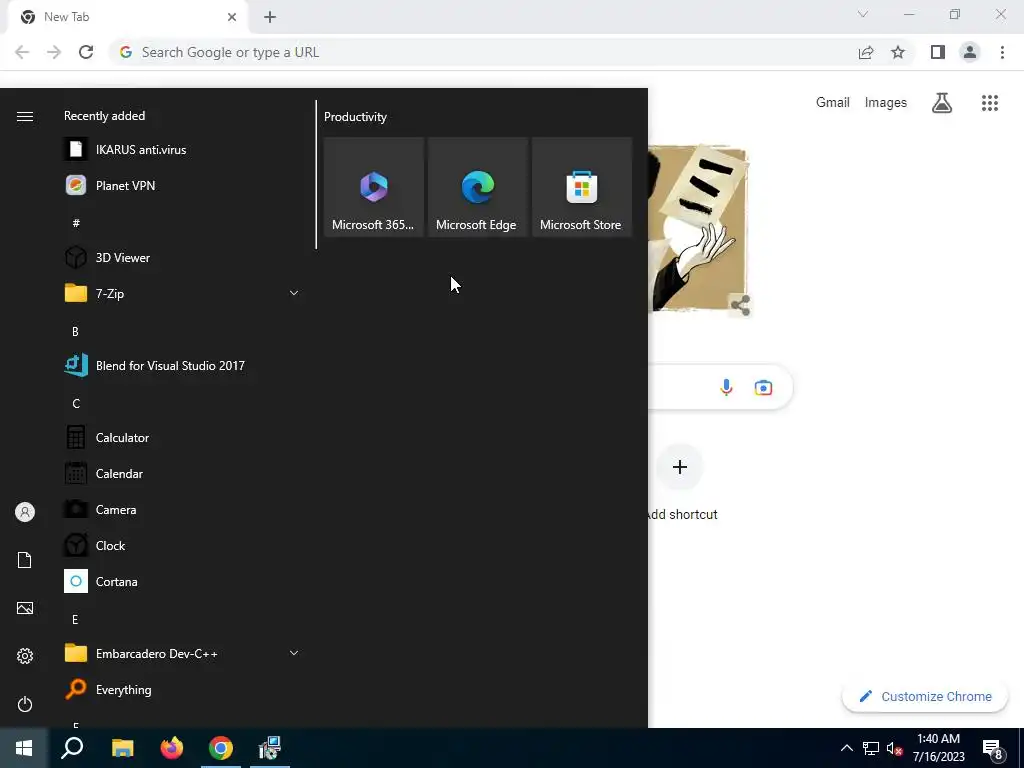Image resolution: width=1024 pixels, height=768 pixels.
Task: Open the Microsoft Edge tile
Action: click(477, 187)
